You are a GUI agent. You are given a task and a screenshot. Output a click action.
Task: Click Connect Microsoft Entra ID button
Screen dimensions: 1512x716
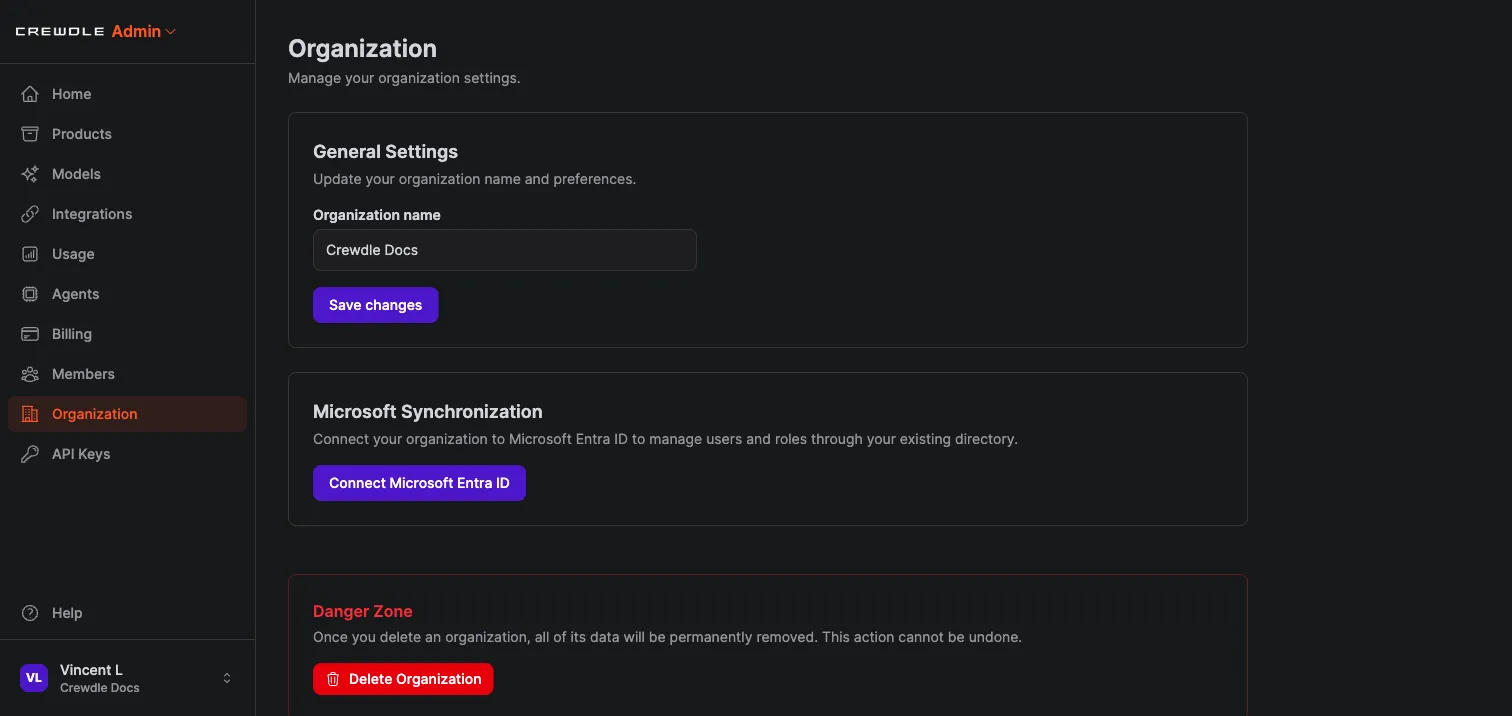pos(419,483)
